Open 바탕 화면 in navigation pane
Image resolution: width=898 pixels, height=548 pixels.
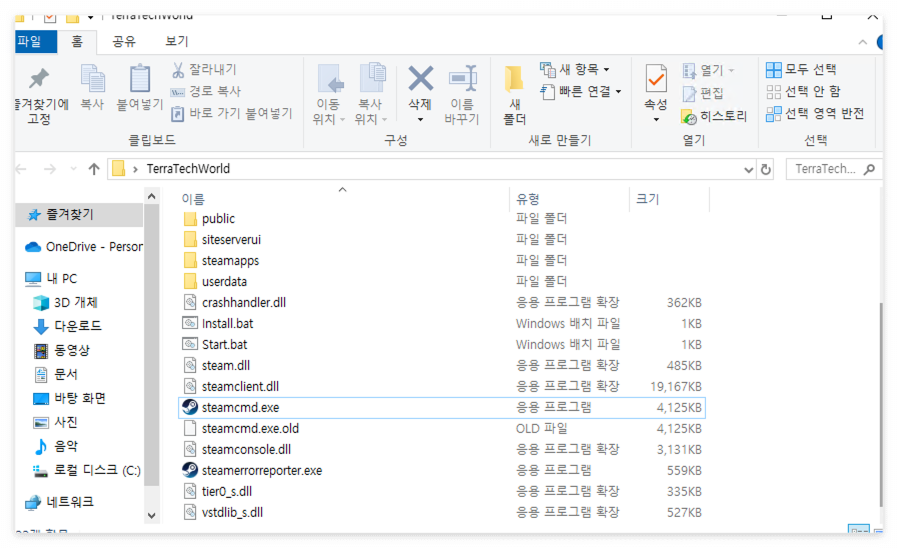point(69,398)
